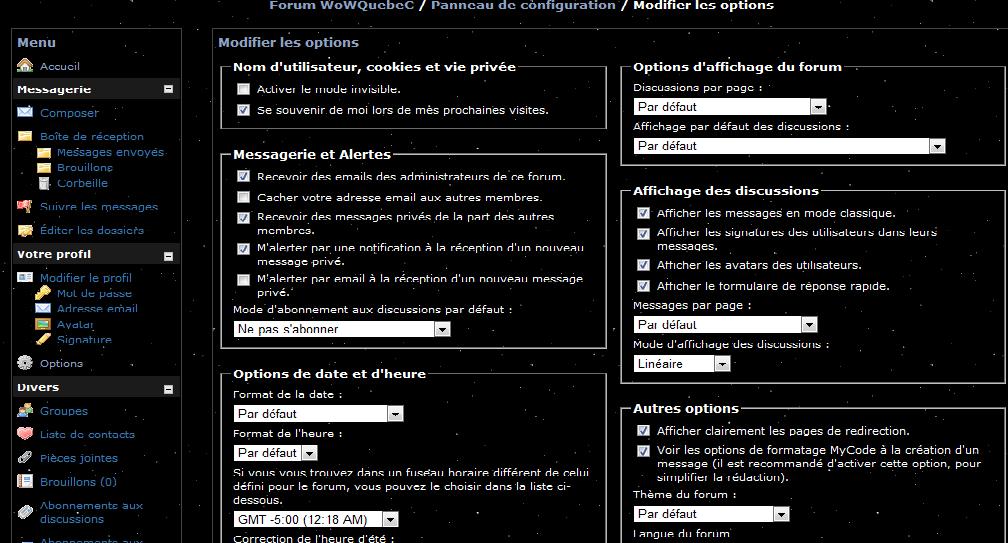Click the Groupes people icon
Viewport: 1008px width, 543px height.
tap(25, 410)
